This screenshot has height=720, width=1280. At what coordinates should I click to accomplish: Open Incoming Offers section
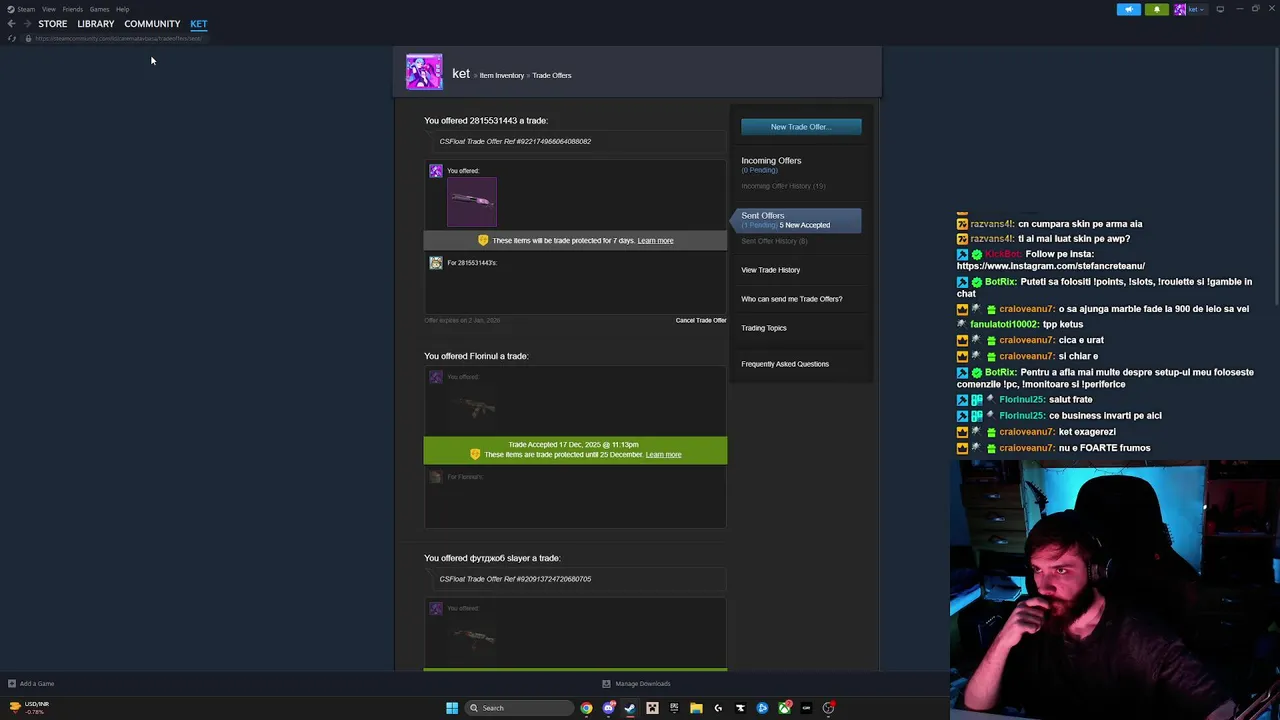click(771, 160)
